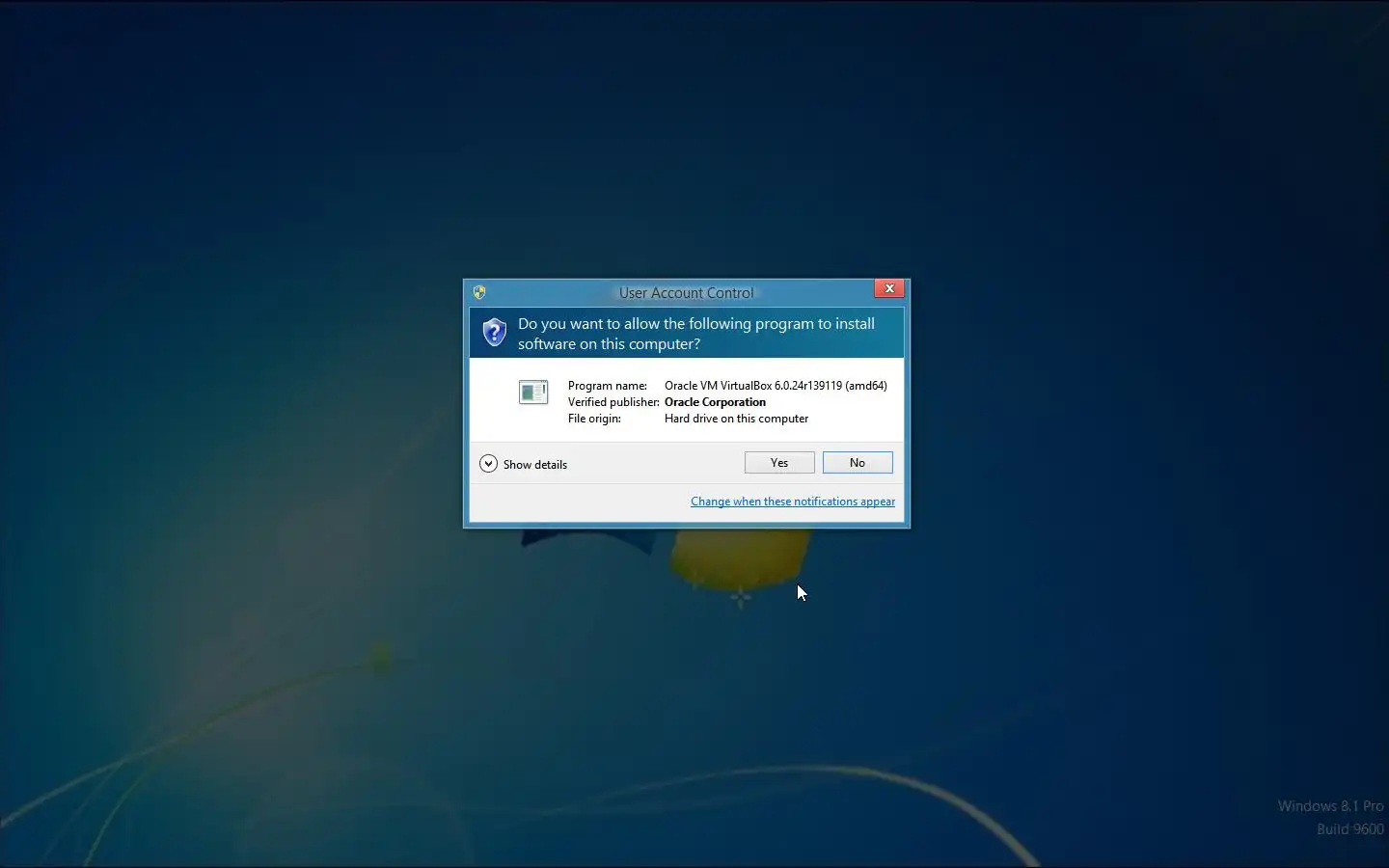Close the User Account Control dialog

click(x=889, y=288)
